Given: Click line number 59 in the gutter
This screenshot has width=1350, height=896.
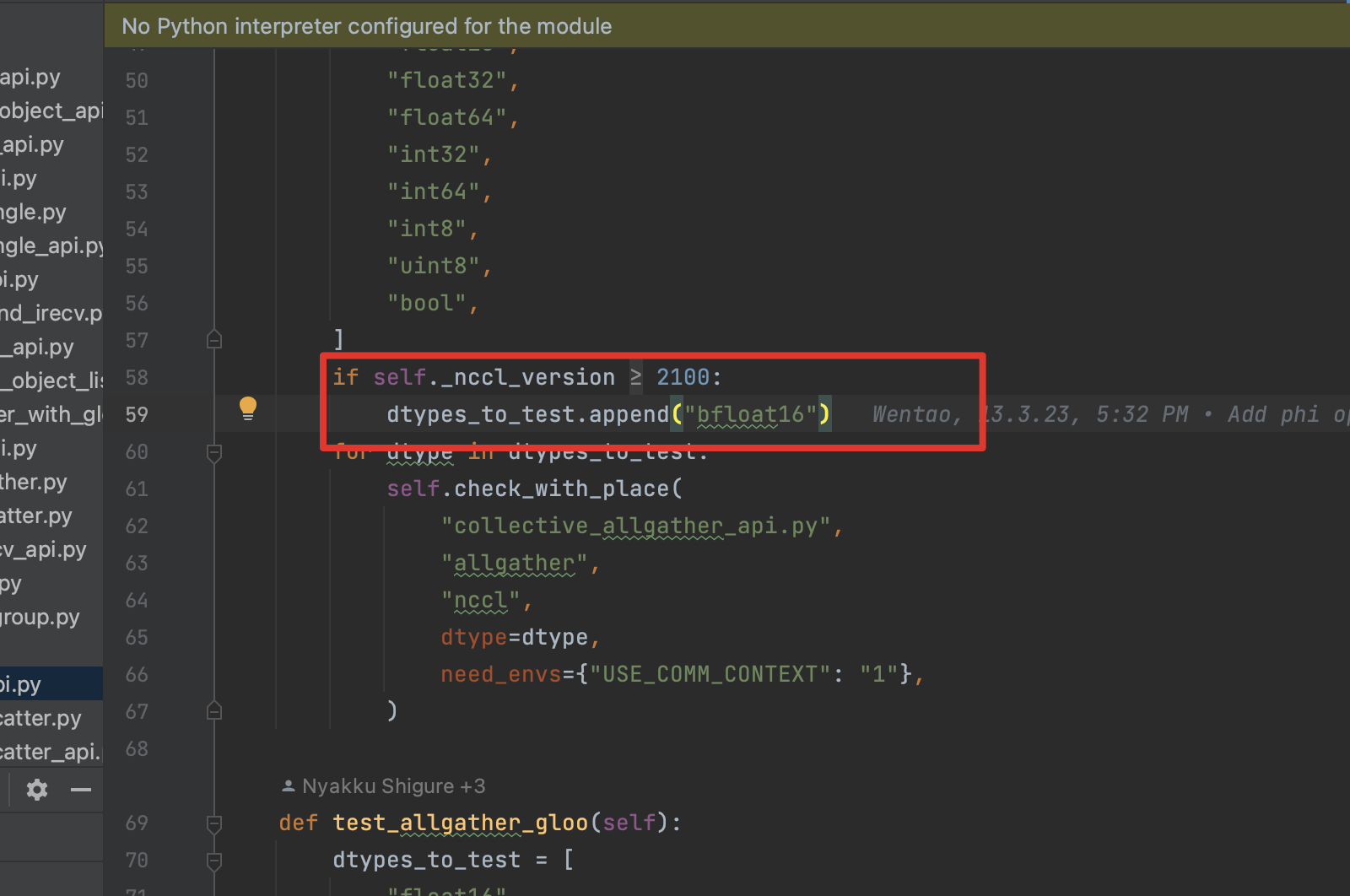Looking at the screenshot, I should click(136, 414).
